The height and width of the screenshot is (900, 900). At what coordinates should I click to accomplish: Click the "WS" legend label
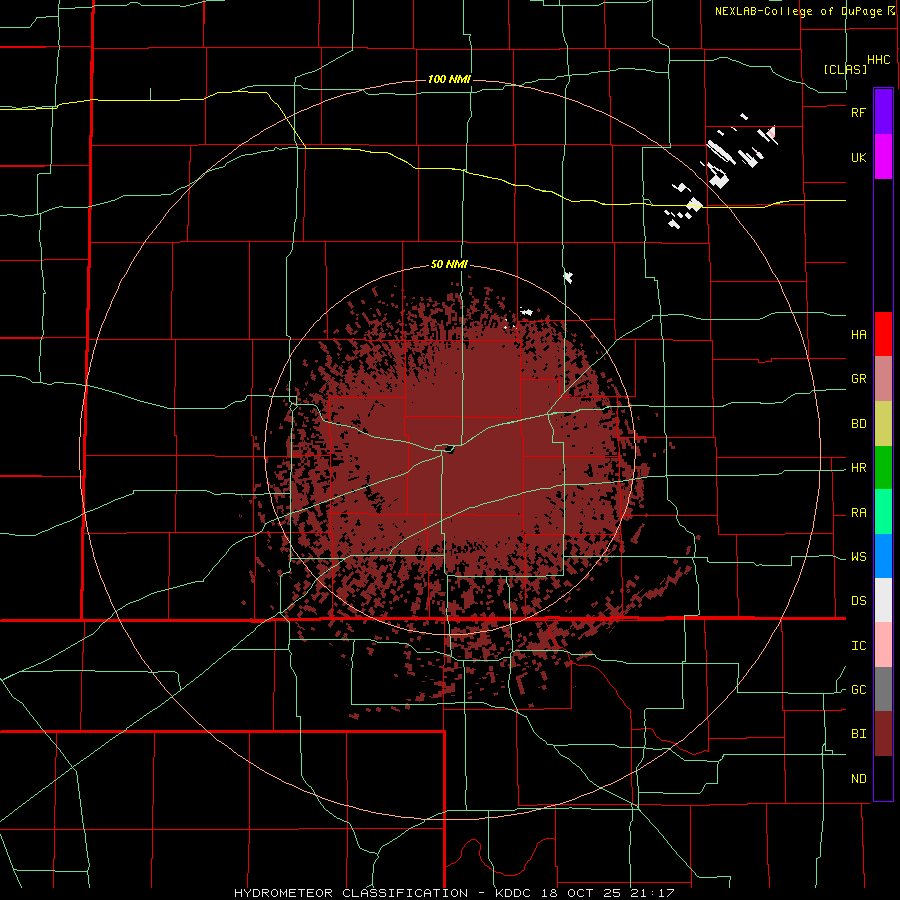(x=858, y=557)
